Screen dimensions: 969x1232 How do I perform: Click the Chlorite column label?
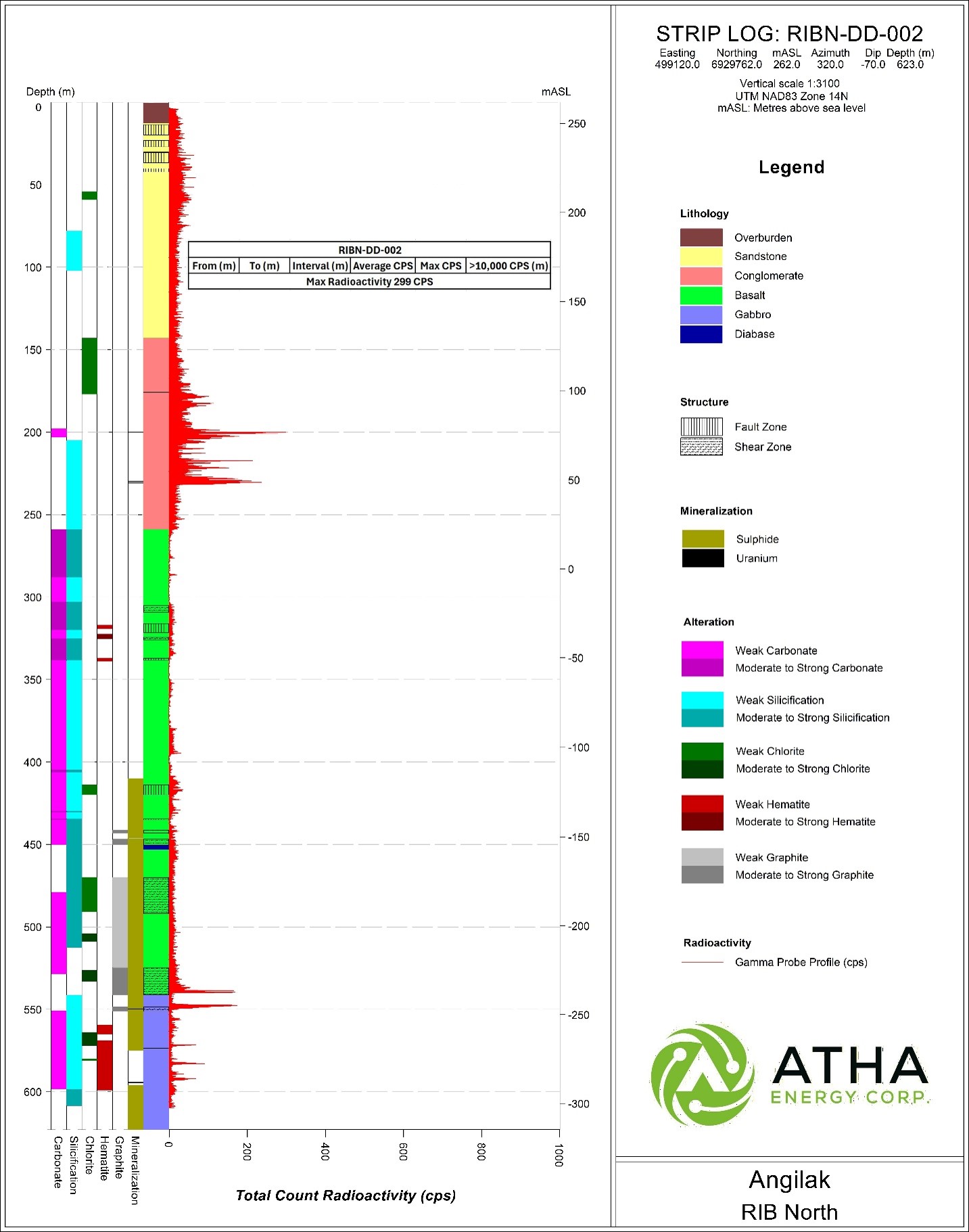[89, 1155]
